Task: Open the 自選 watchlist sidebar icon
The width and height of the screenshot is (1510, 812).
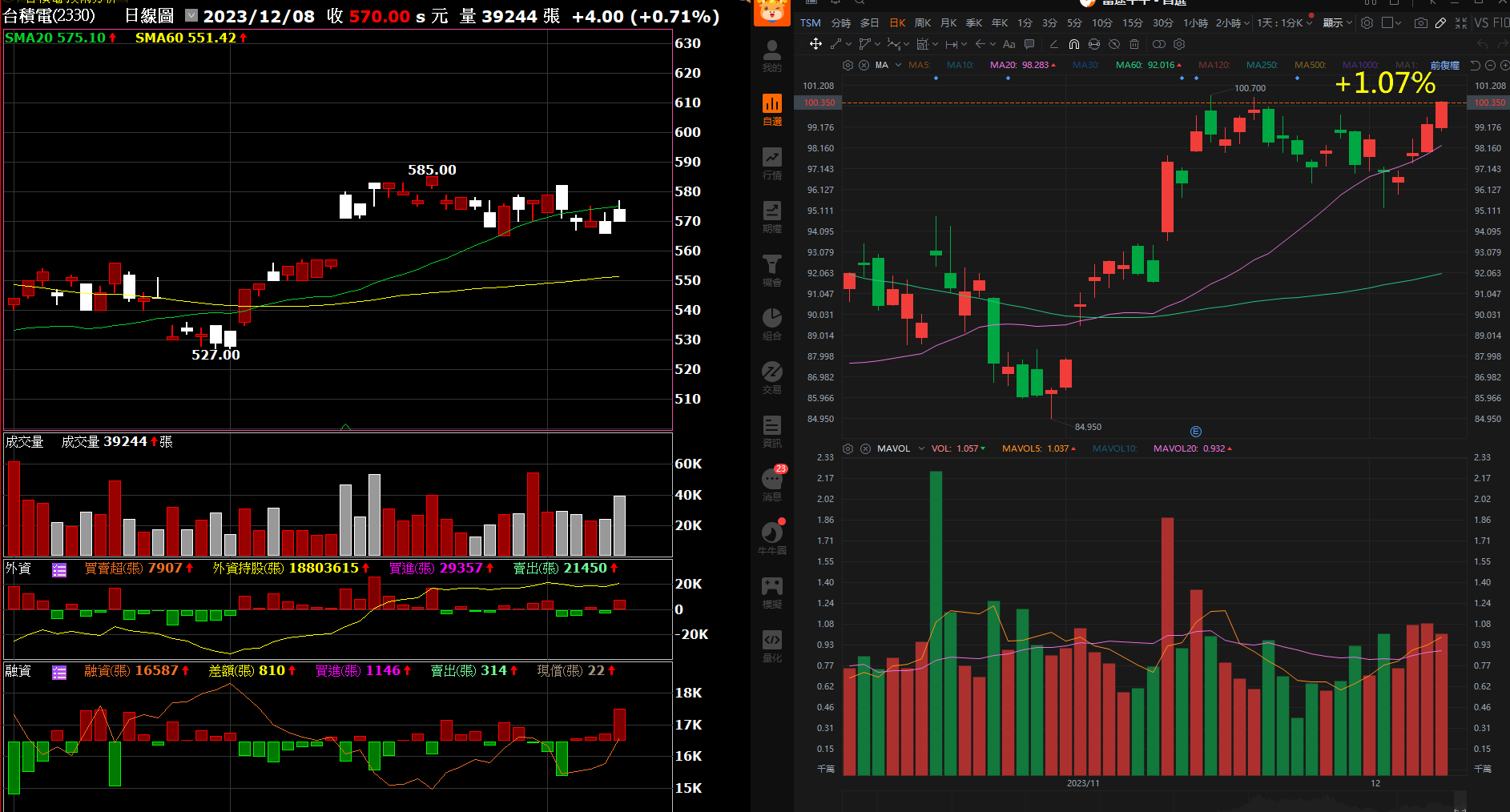Action: pyautogui.click(x=771, y=110)
